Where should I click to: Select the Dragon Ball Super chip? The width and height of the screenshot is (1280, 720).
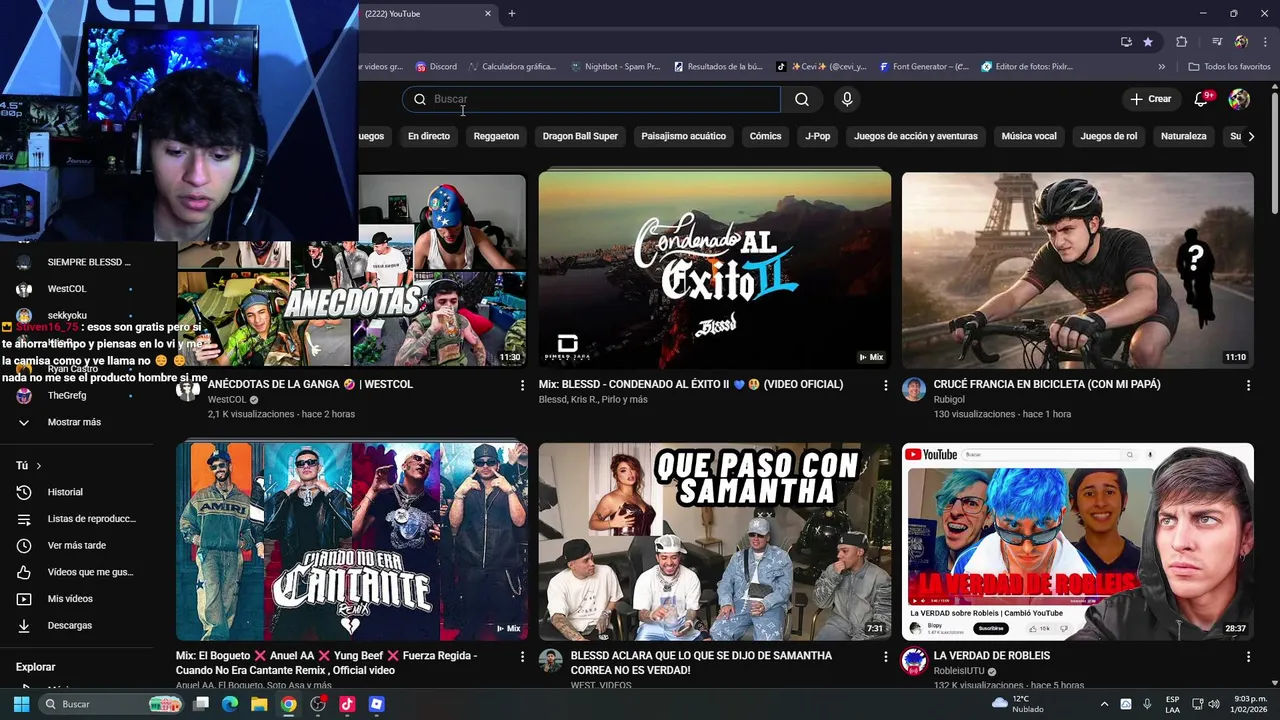coord(580,136)
